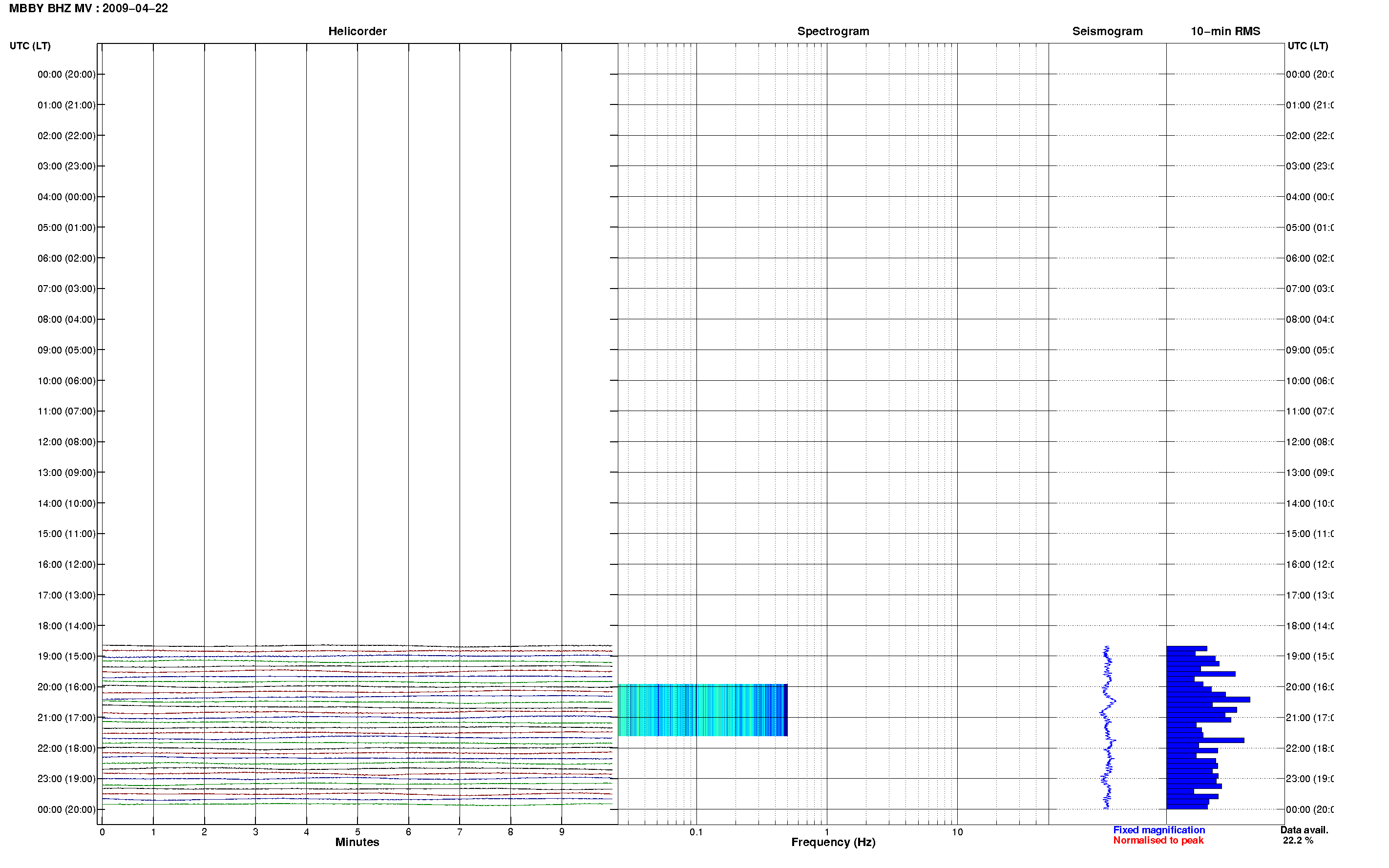Select the 'Spectrogram' panel heading
This screenshot has width=1389, height=868.
pos(833,32)
